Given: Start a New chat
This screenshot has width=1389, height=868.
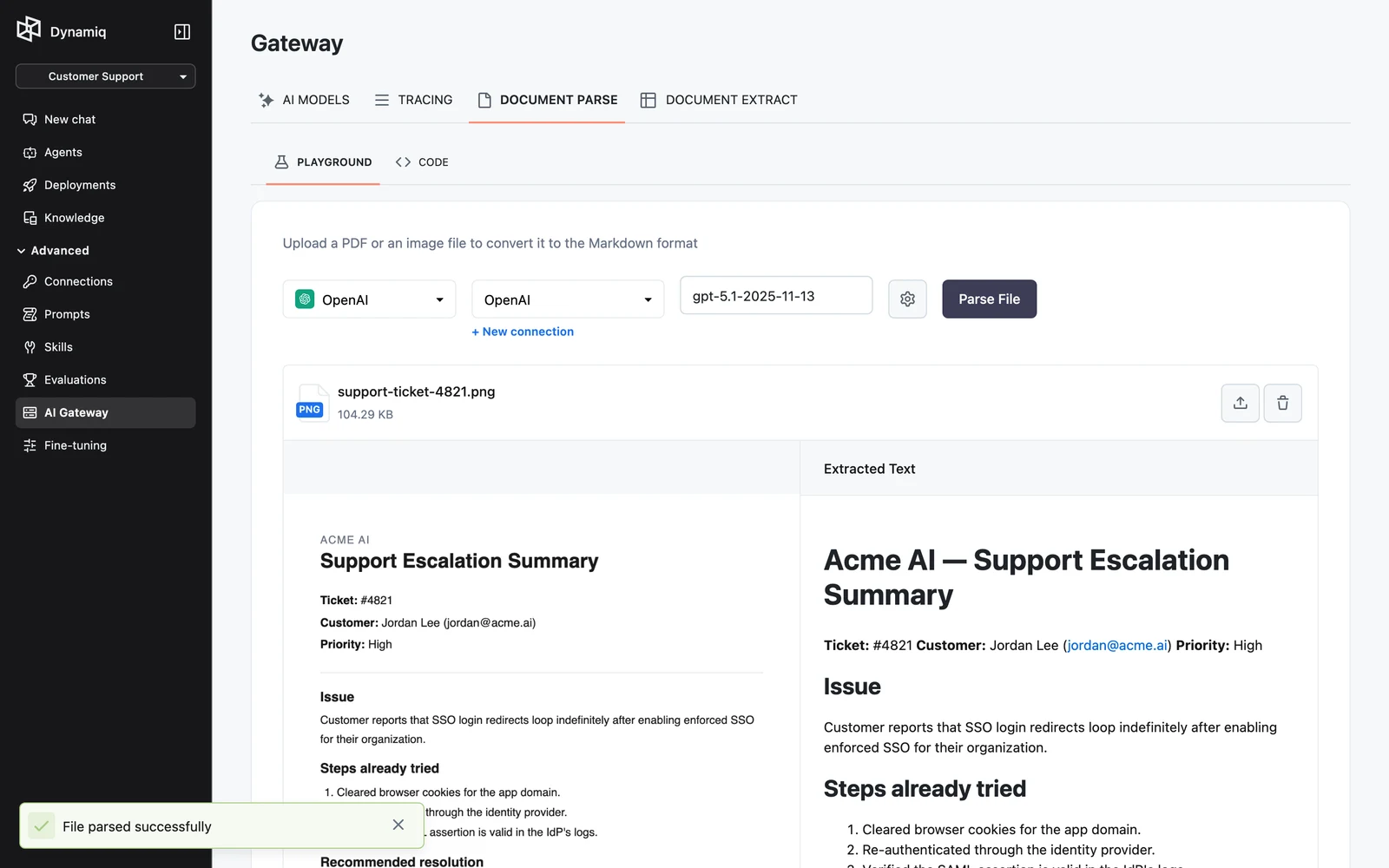Looking at the screenshot, I should coord(105,120).
